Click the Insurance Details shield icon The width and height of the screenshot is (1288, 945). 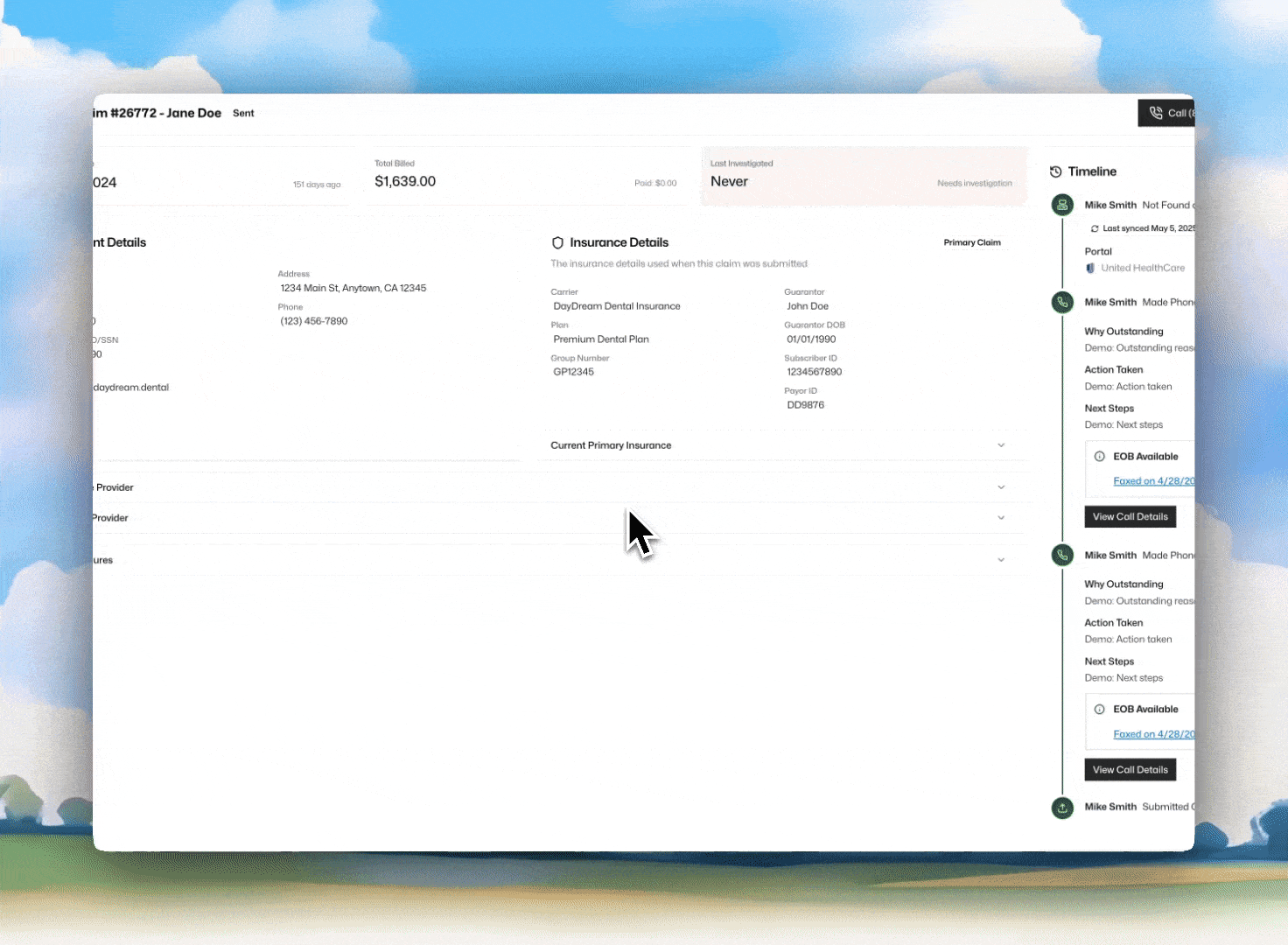tap(557, 242)
